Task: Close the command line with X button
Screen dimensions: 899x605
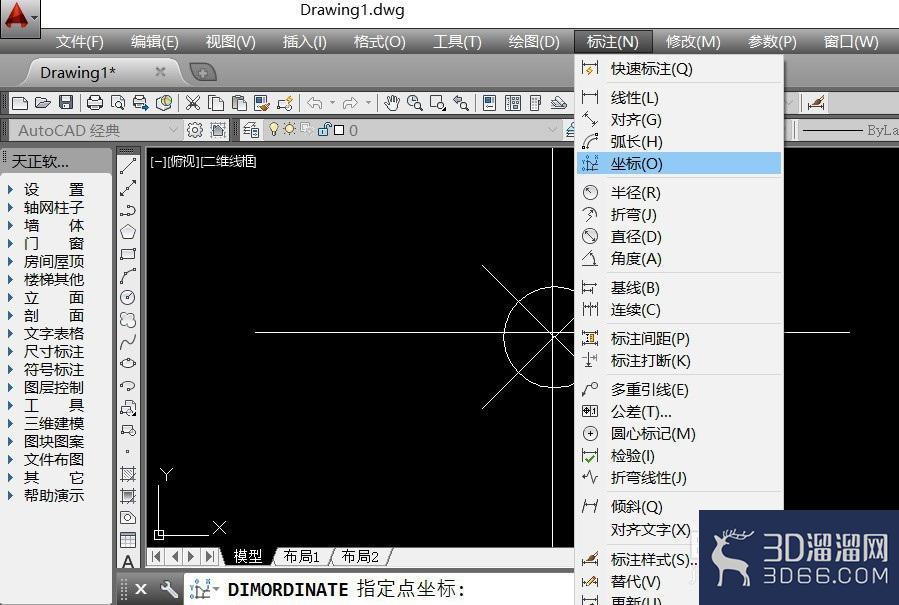Action: tap(141, 589)
